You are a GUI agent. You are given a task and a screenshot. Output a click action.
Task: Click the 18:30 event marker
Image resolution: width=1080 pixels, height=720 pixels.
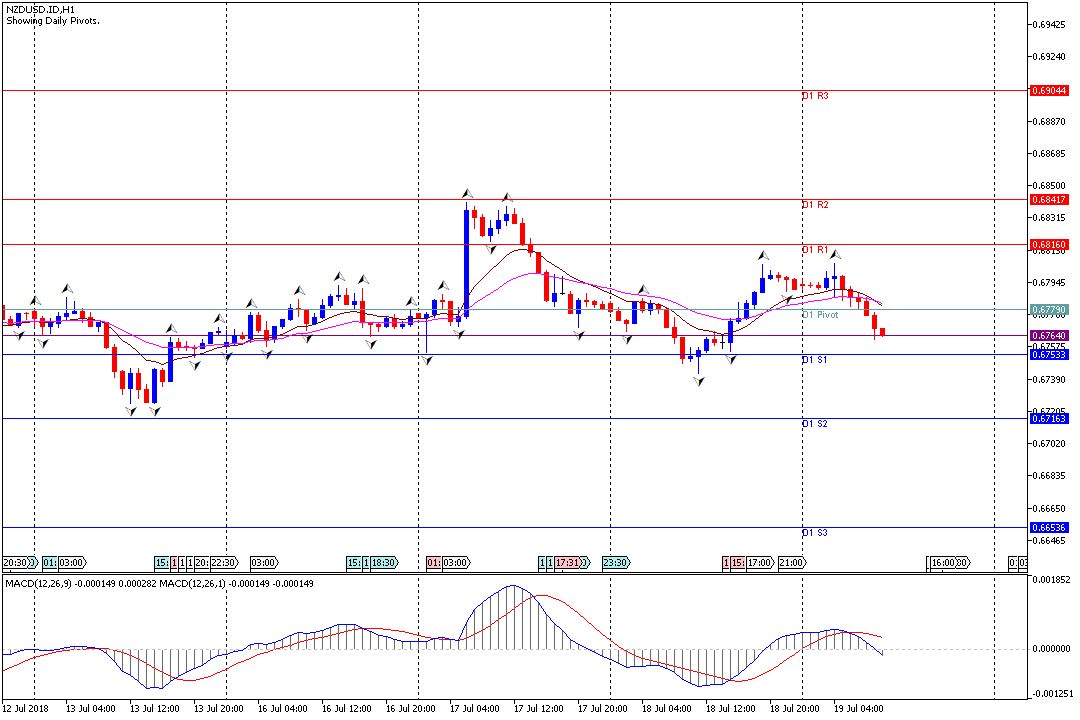(384, 563)
